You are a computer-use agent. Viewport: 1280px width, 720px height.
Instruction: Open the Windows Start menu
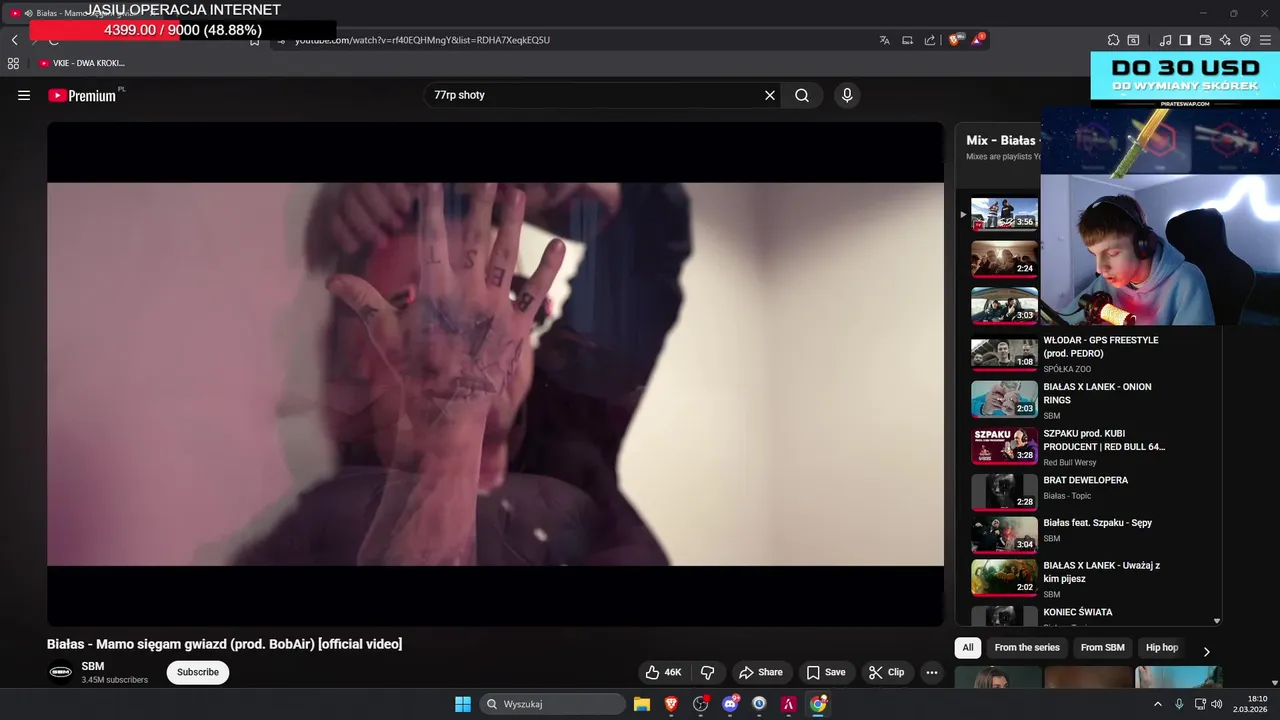[x=463, y=704]
